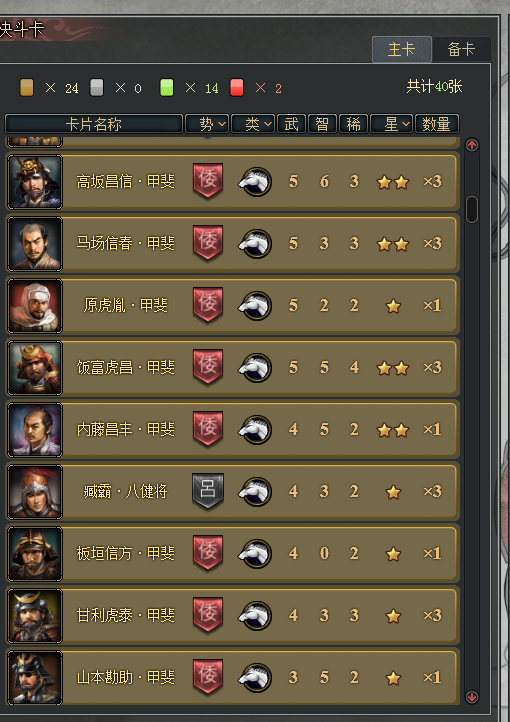Open the 势 faction filter dropdown

pos(207,124)
